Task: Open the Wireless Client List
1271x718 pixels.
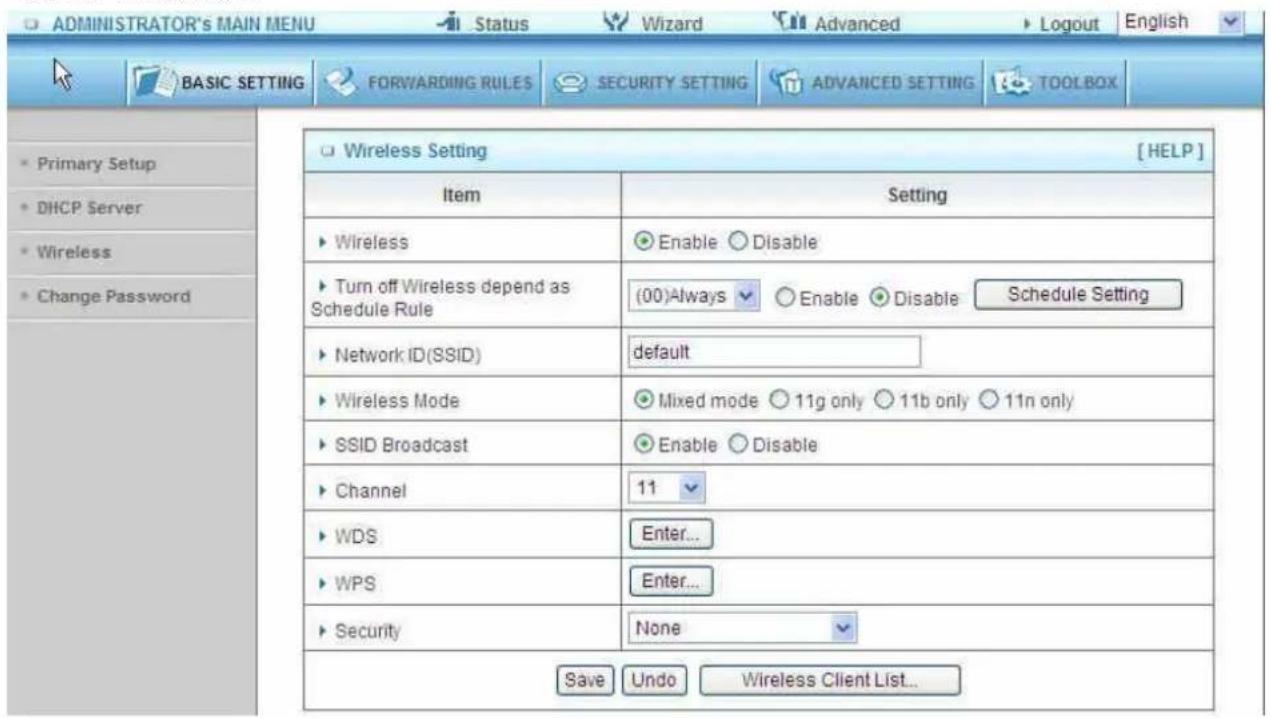Action: [830, 680]
